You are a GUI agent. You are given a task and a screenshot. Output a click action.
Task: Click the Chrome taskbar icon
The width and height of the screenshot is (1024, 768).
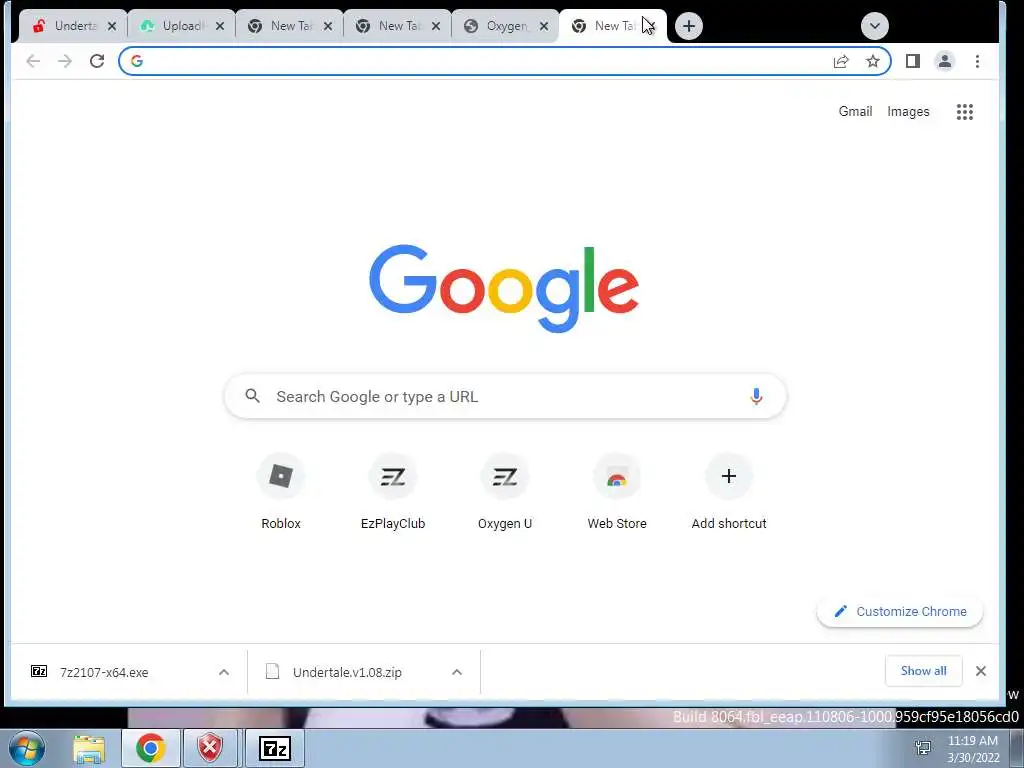[150, 748]
